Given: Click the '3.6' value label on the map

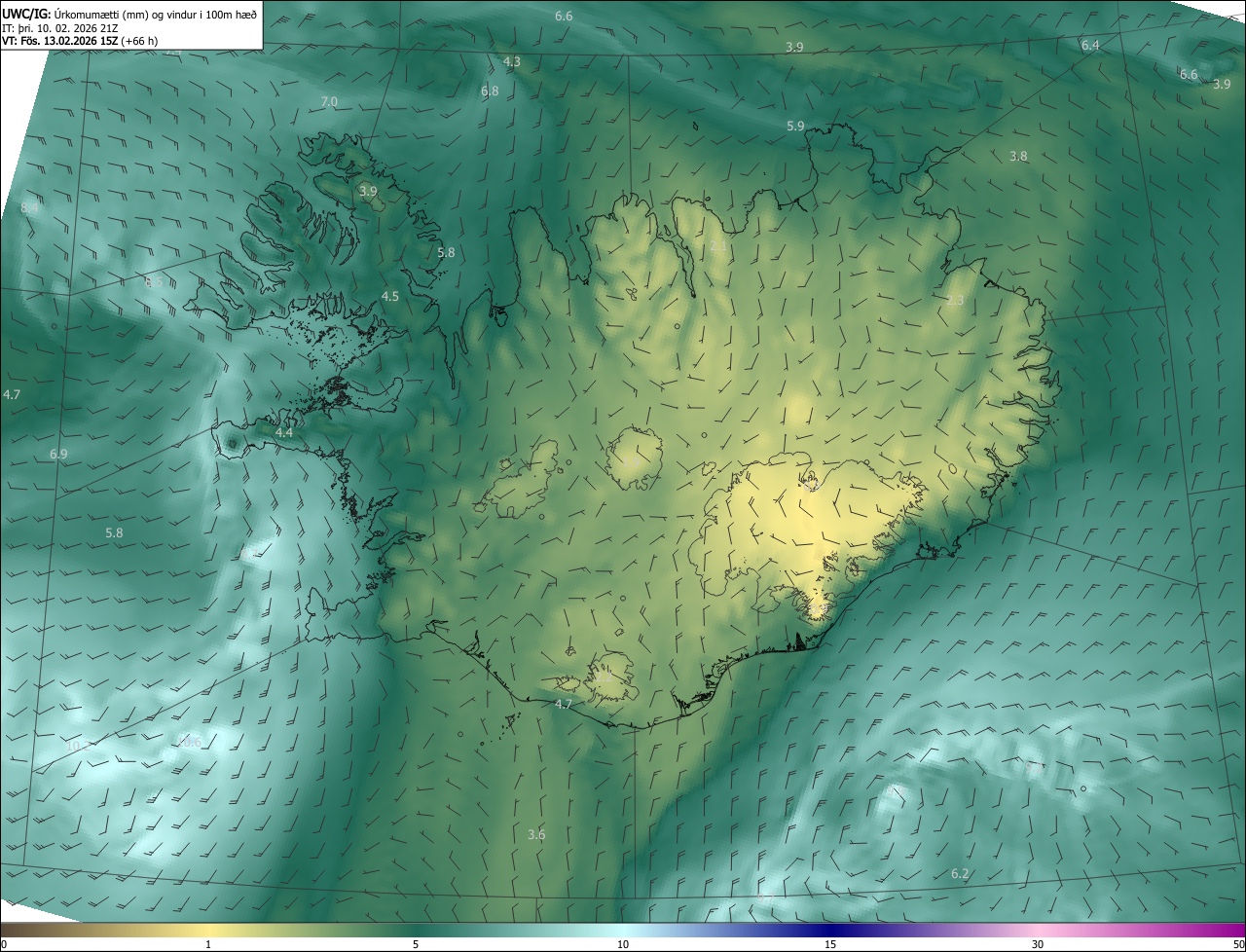Looking at the screenshot, I should 536,834.
